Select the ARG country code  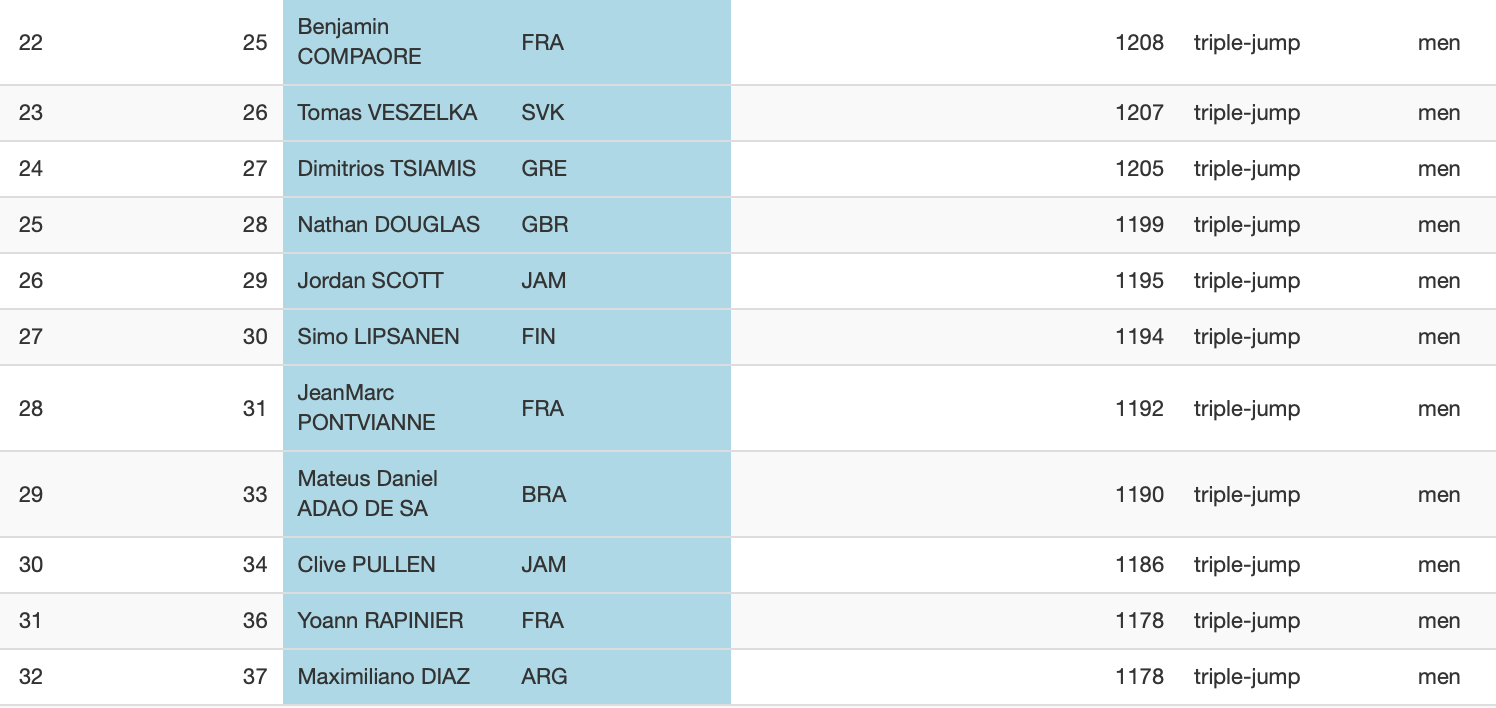tap(544, 677)
